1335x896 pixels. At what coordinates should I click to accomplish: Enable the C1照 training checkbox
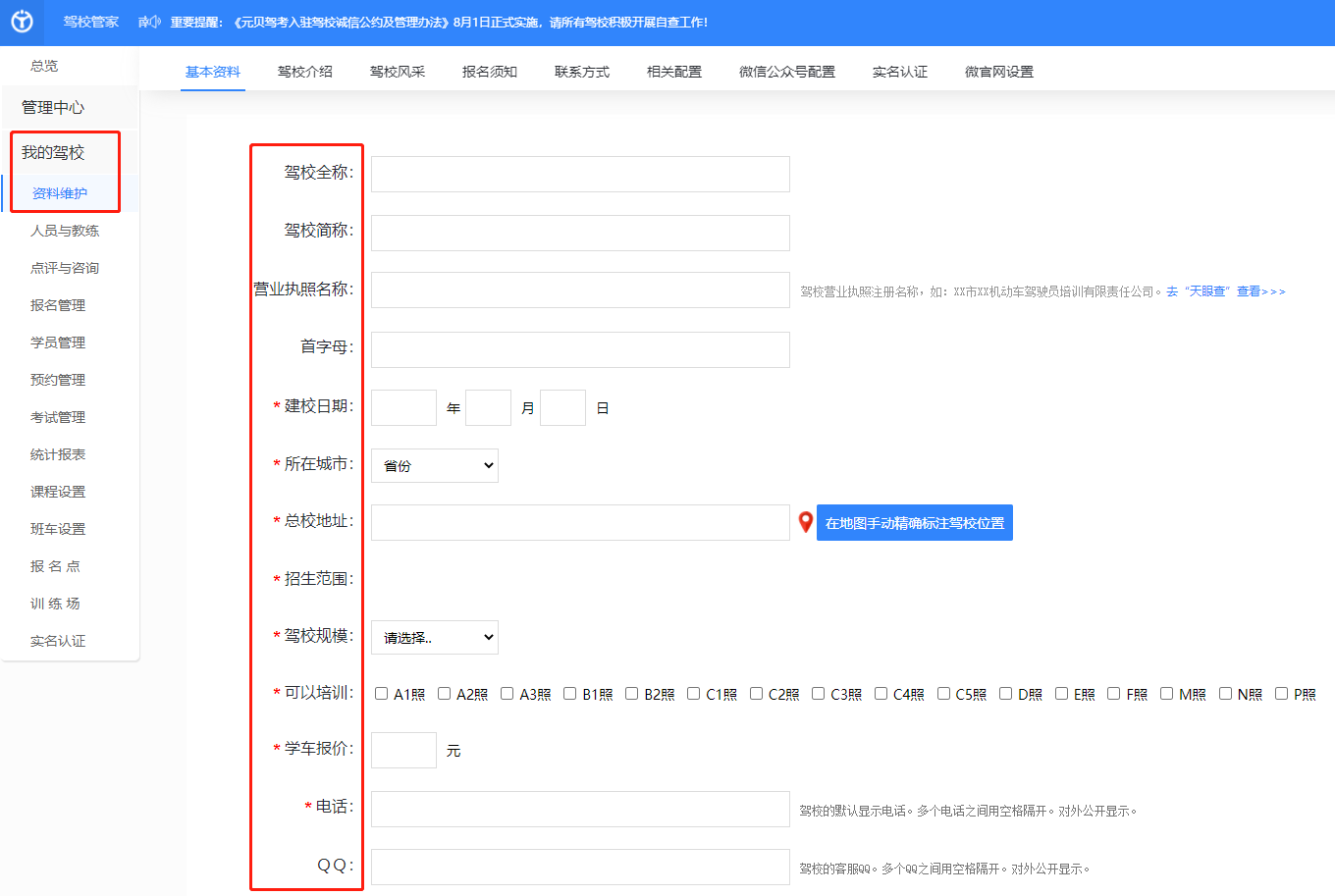point(694,694)
